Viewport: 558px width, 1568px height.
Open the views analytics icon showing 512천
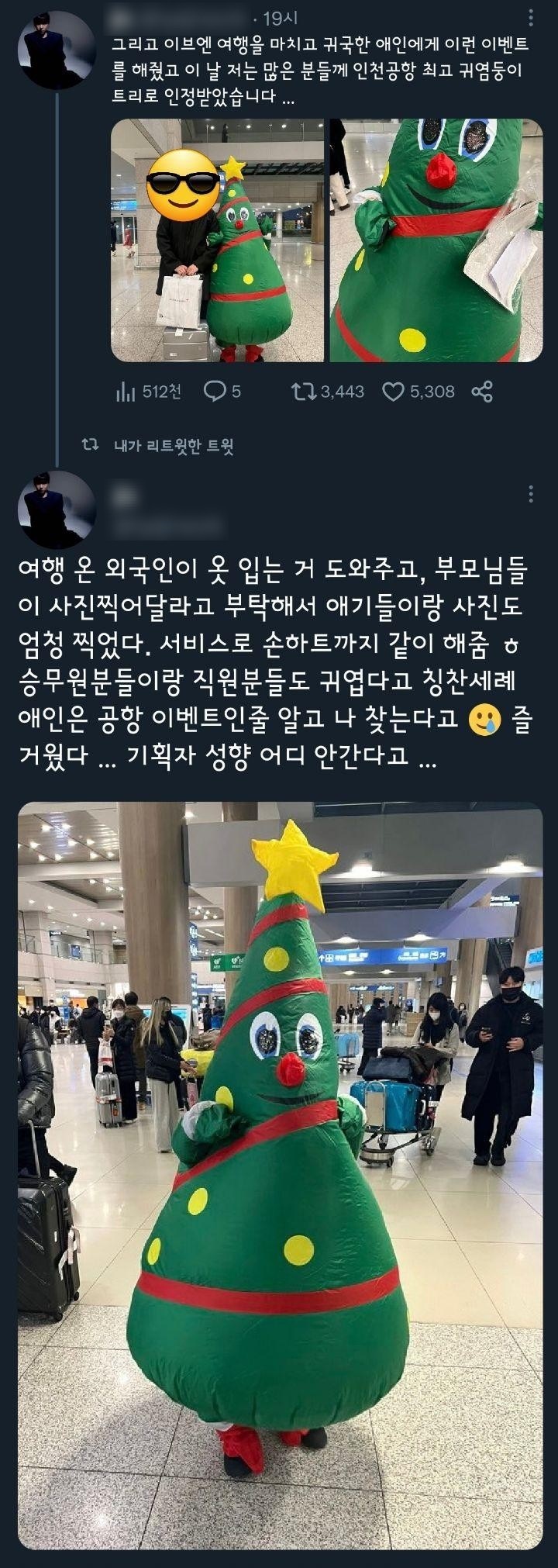click(124, 392)
